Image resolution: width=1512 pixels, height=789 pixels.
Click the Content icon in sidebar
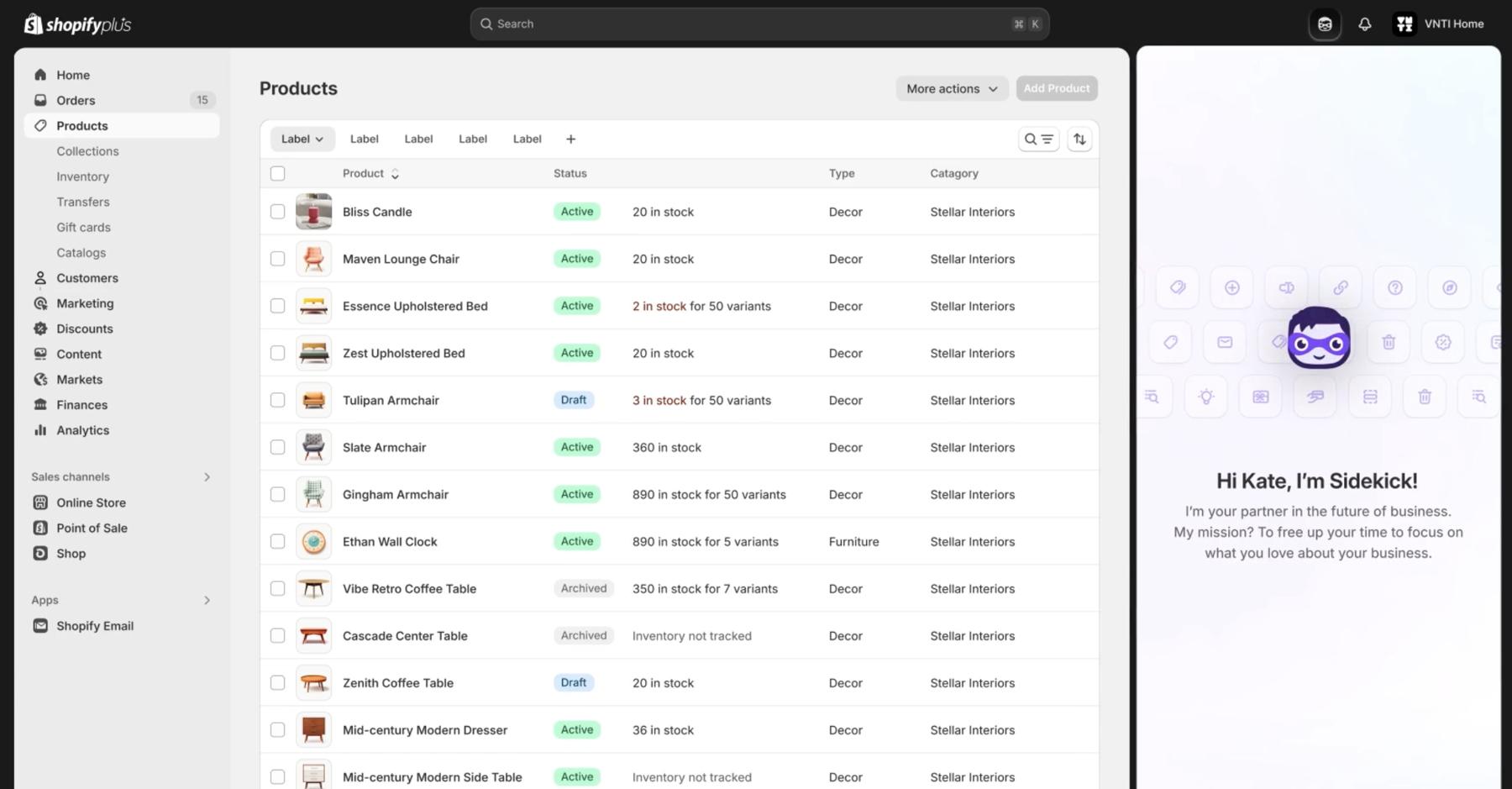pyautogui.click(x=40, y=354)
